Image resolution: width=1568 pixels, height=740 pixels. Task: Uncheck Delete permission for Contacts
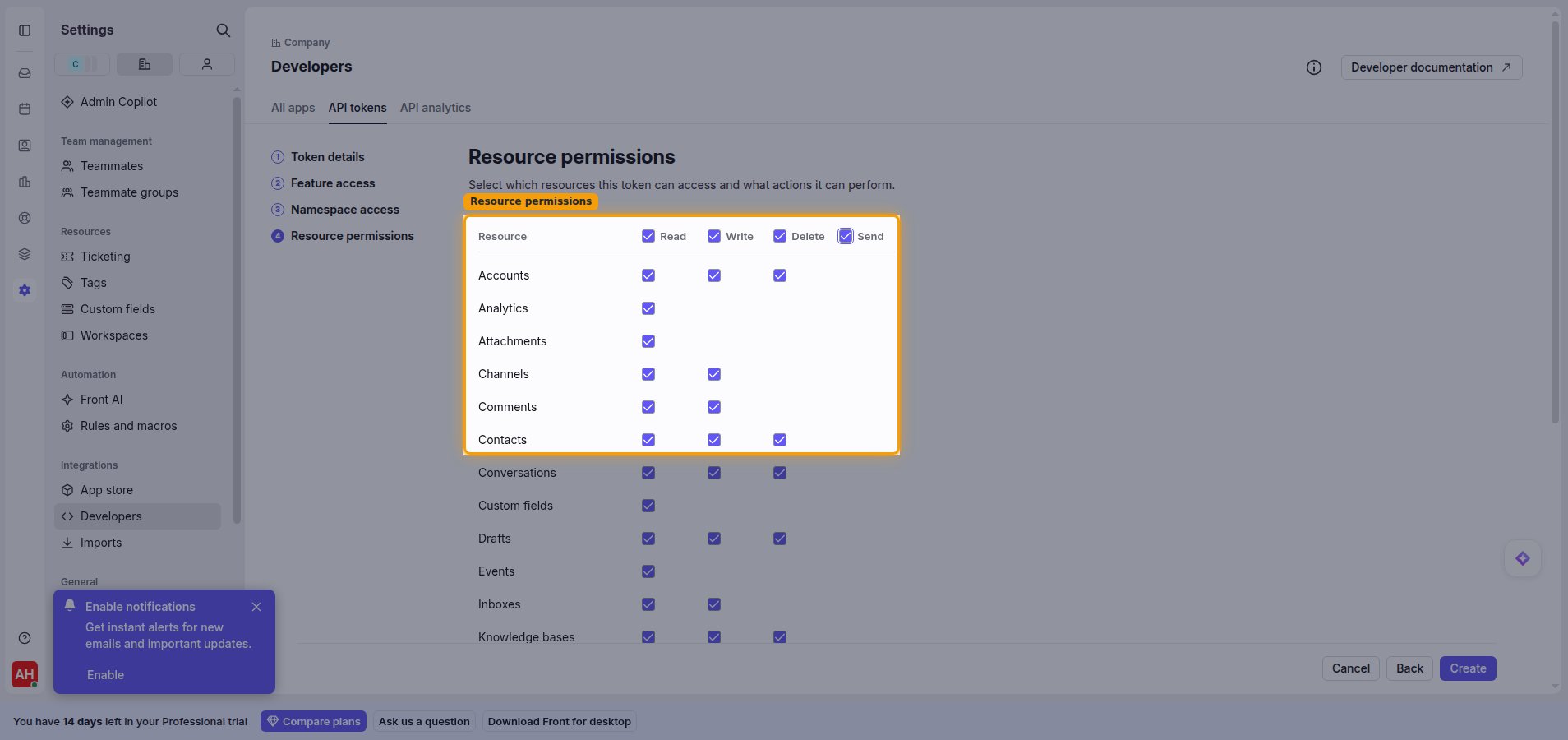click(x=780, y=440)
